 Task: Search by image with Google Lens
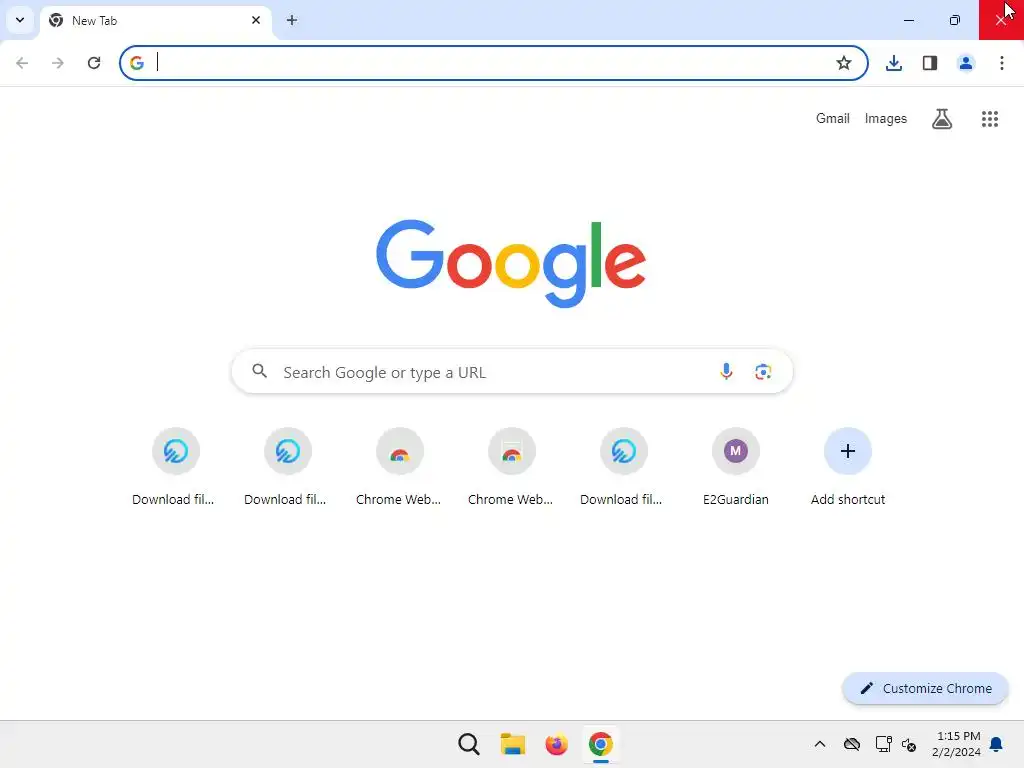pos(763,372)
